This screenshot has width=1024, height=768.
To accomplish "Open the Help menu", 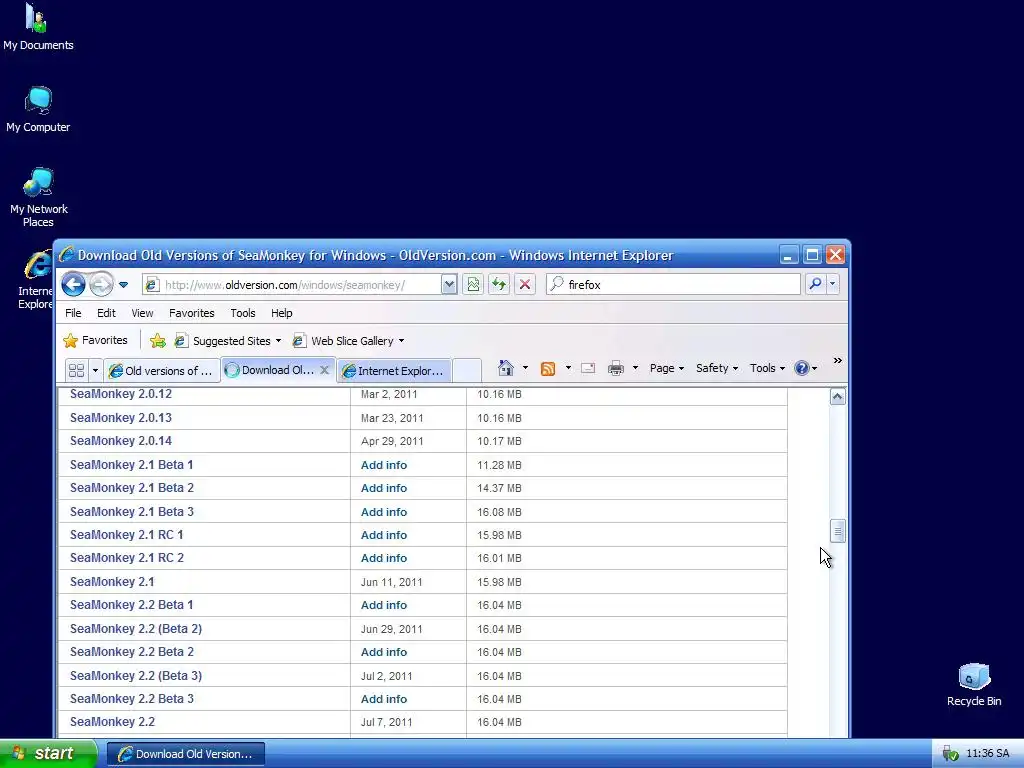I will (x=281, y=313).
